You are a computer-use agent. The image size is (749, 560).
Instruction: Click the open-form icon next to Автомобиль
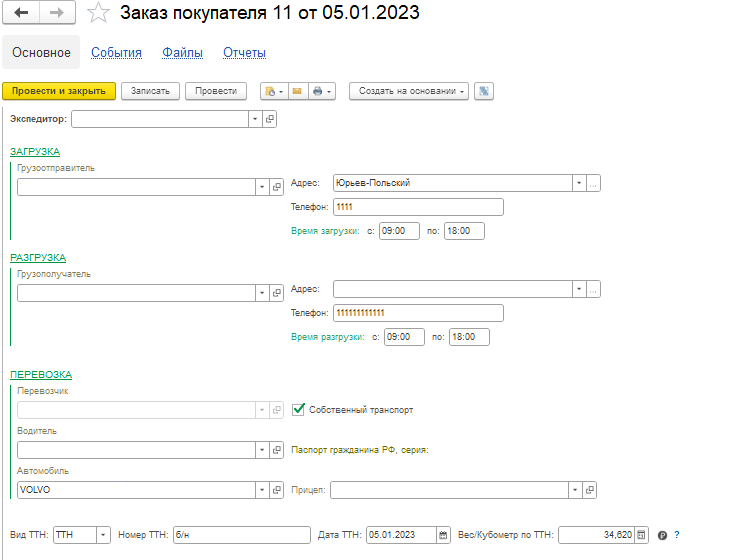(x=277, y=490)
